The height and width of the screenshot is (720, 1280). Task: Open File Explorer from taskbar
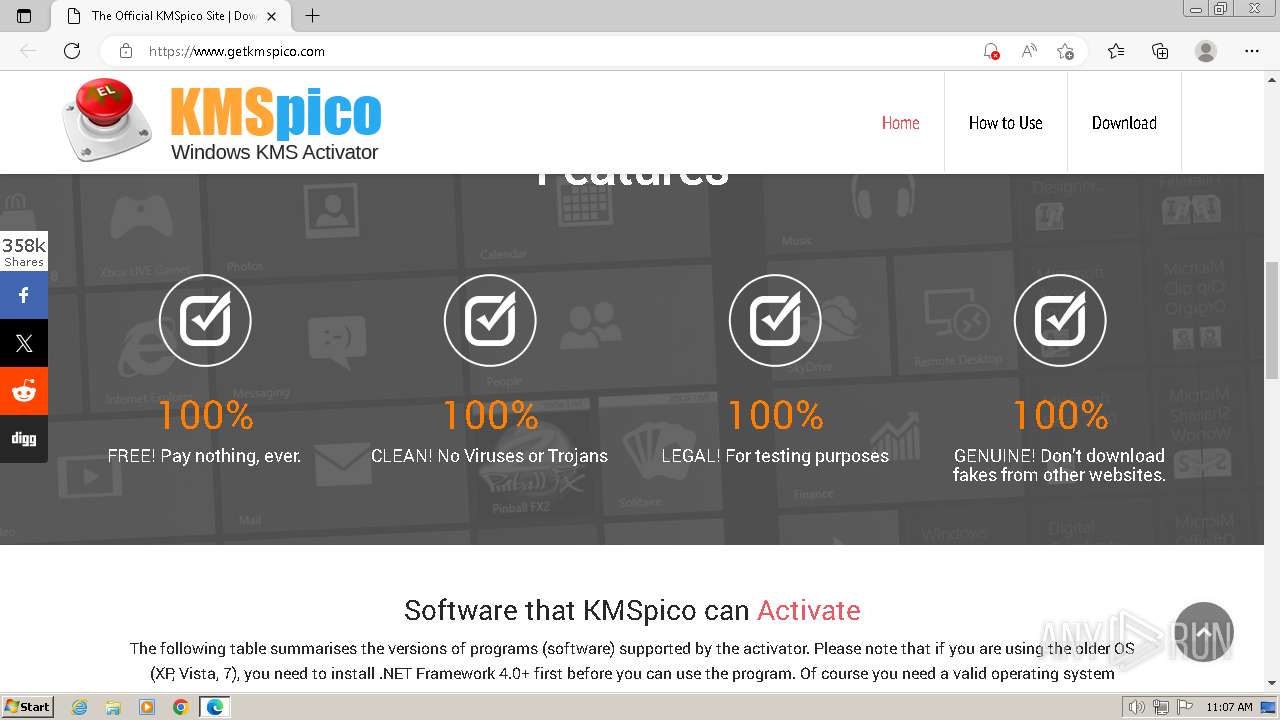(x=113, y=707)
